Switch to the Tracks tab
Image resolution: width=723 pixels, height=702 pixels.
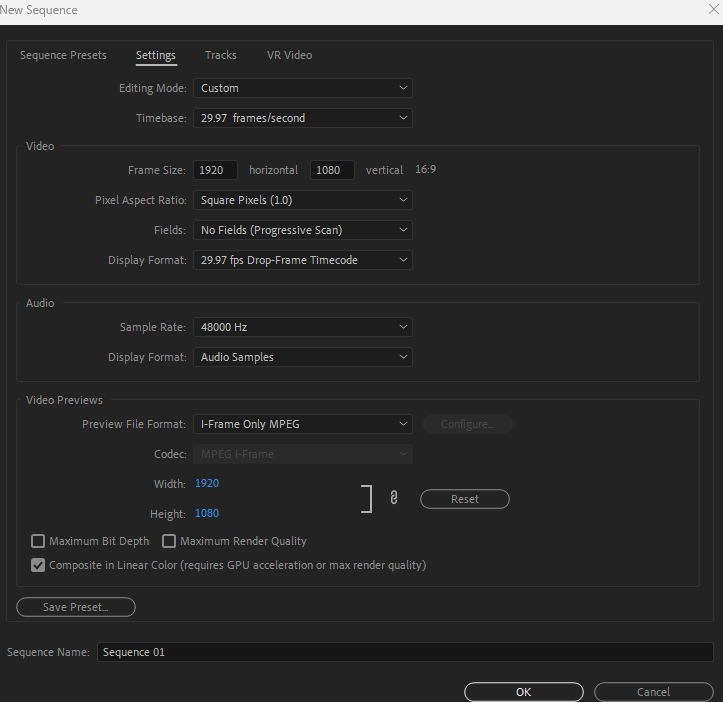(x=221, y=55)
